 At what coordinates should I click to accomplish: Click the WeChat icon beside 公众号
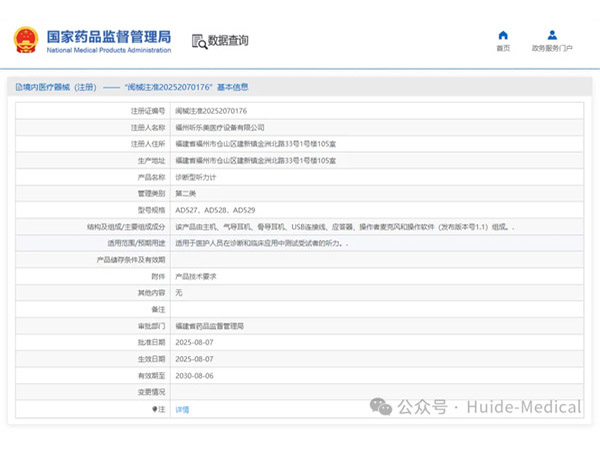coord(381,407)
